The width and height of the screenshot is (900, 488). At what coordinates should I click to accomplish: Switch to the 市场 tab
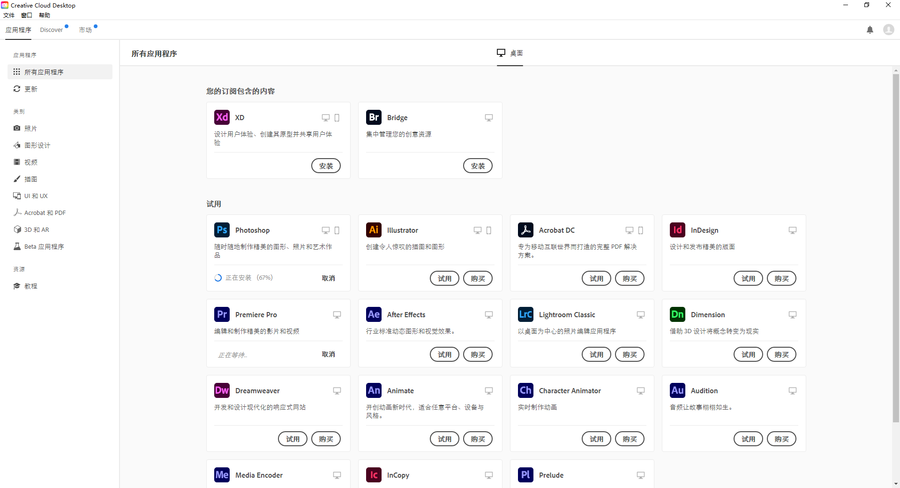pyautogui.click(x=85, y=30)
